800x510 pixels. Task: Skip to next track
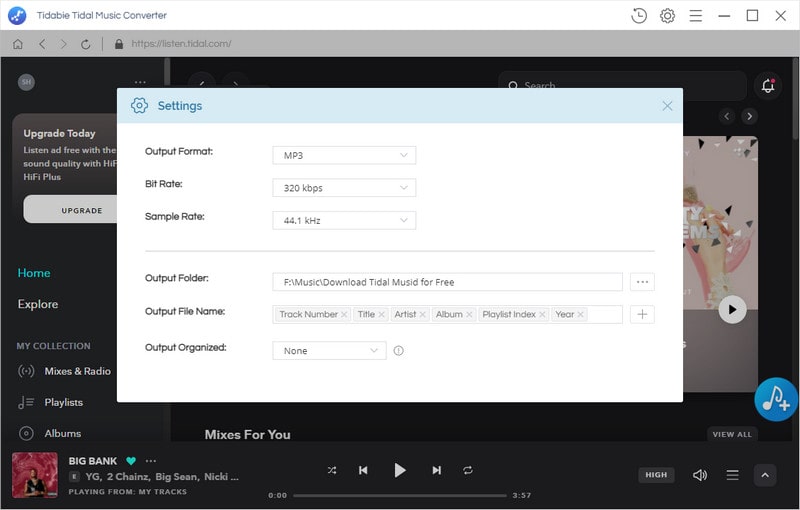click(x=437, y=470)
